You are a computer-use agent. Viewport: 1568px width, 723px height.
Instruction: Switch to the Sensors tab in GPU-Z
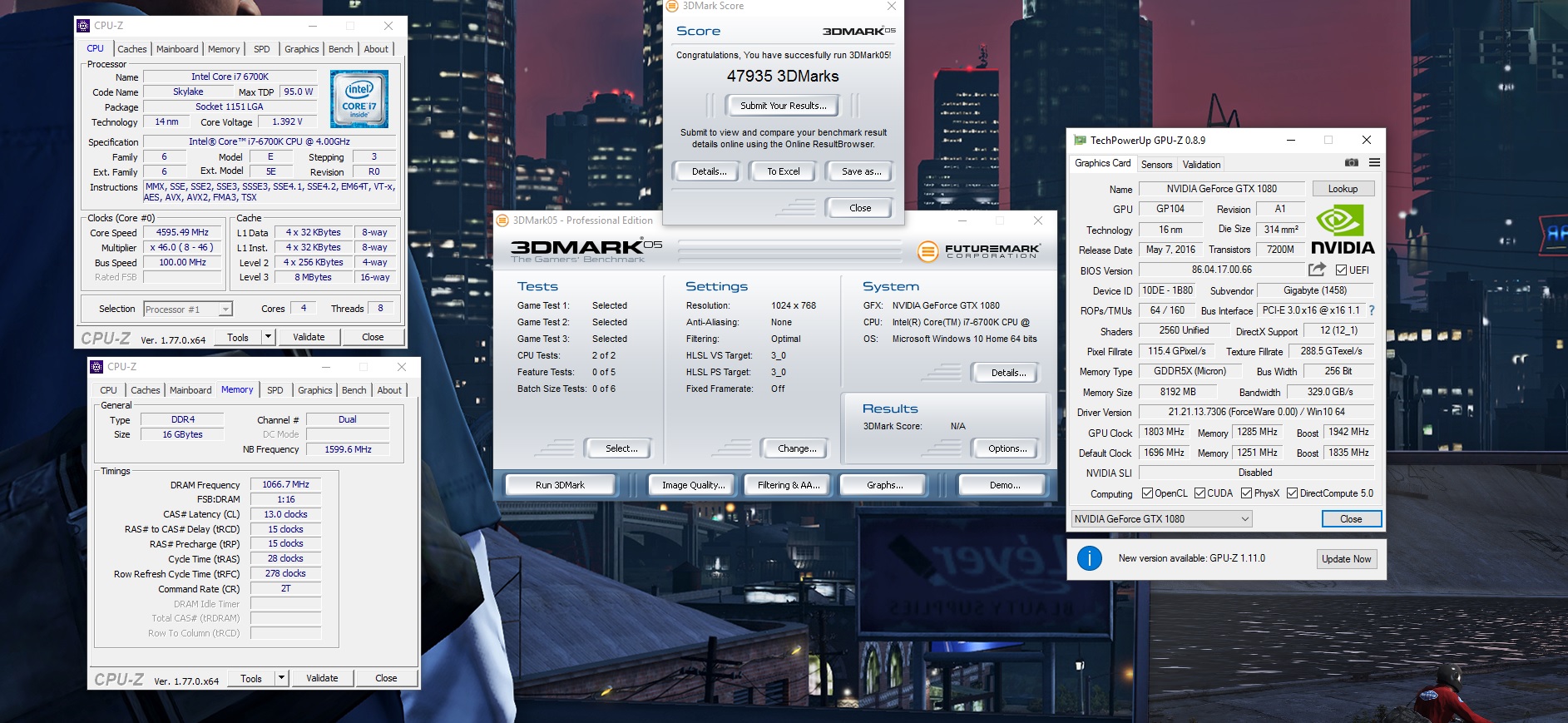[1156, 165]
